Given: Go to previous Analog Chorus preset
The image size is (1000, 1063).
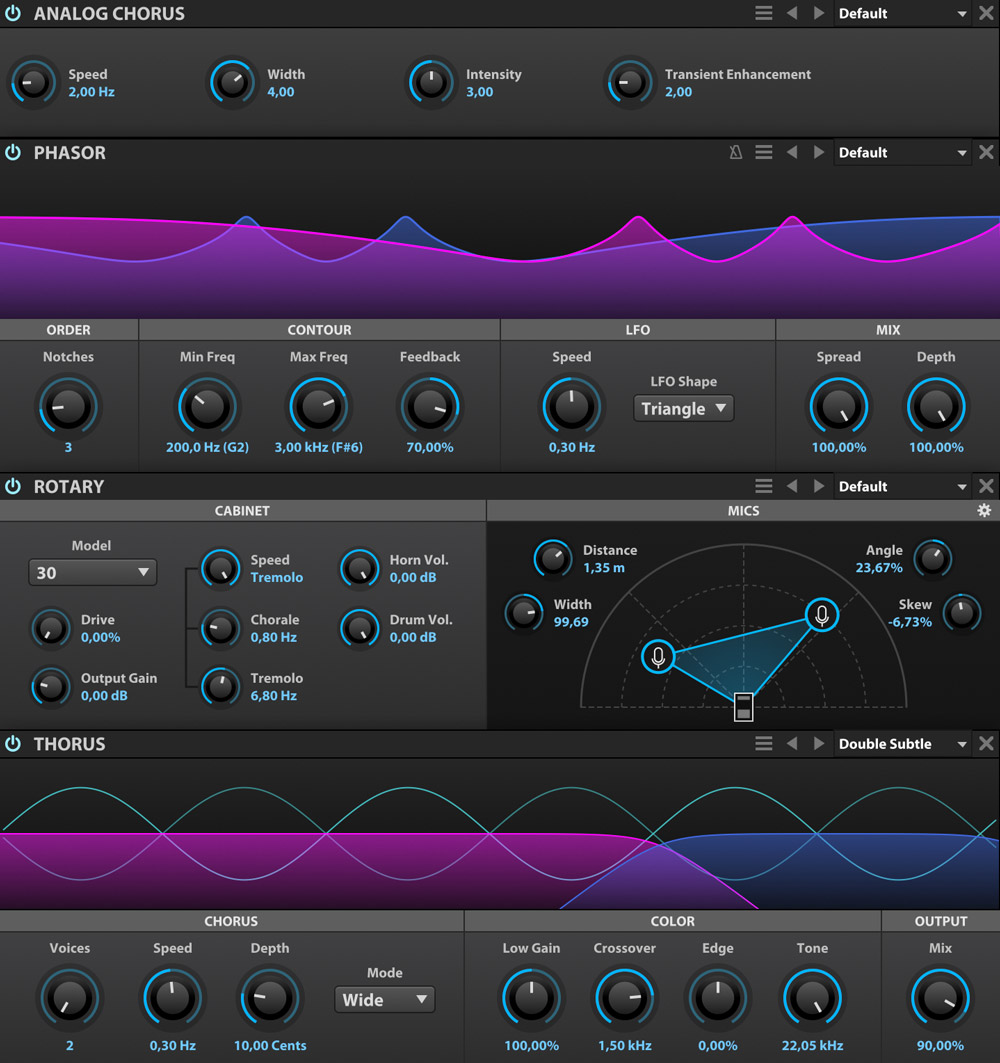Looking at the screenshot, I should 791,13.
